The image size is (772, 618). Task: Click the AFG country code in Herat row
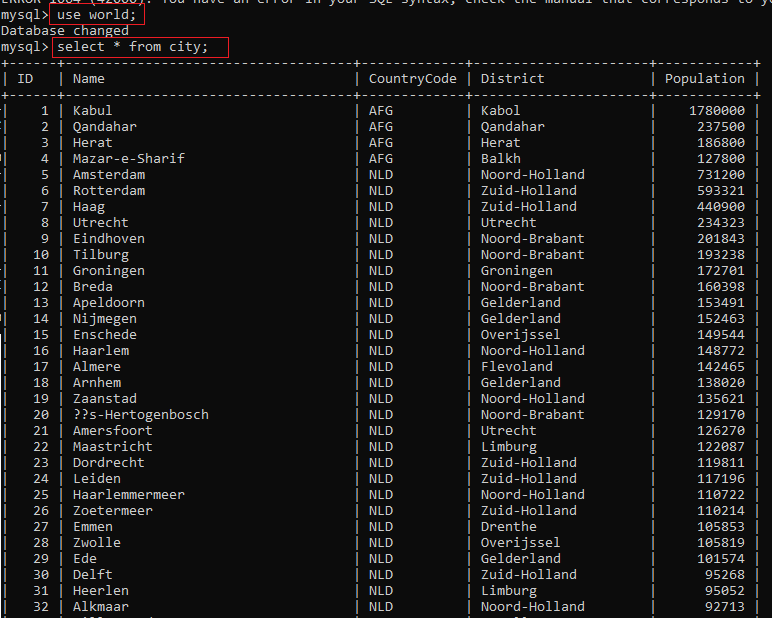pyautogui.click(x=381, y=143)
